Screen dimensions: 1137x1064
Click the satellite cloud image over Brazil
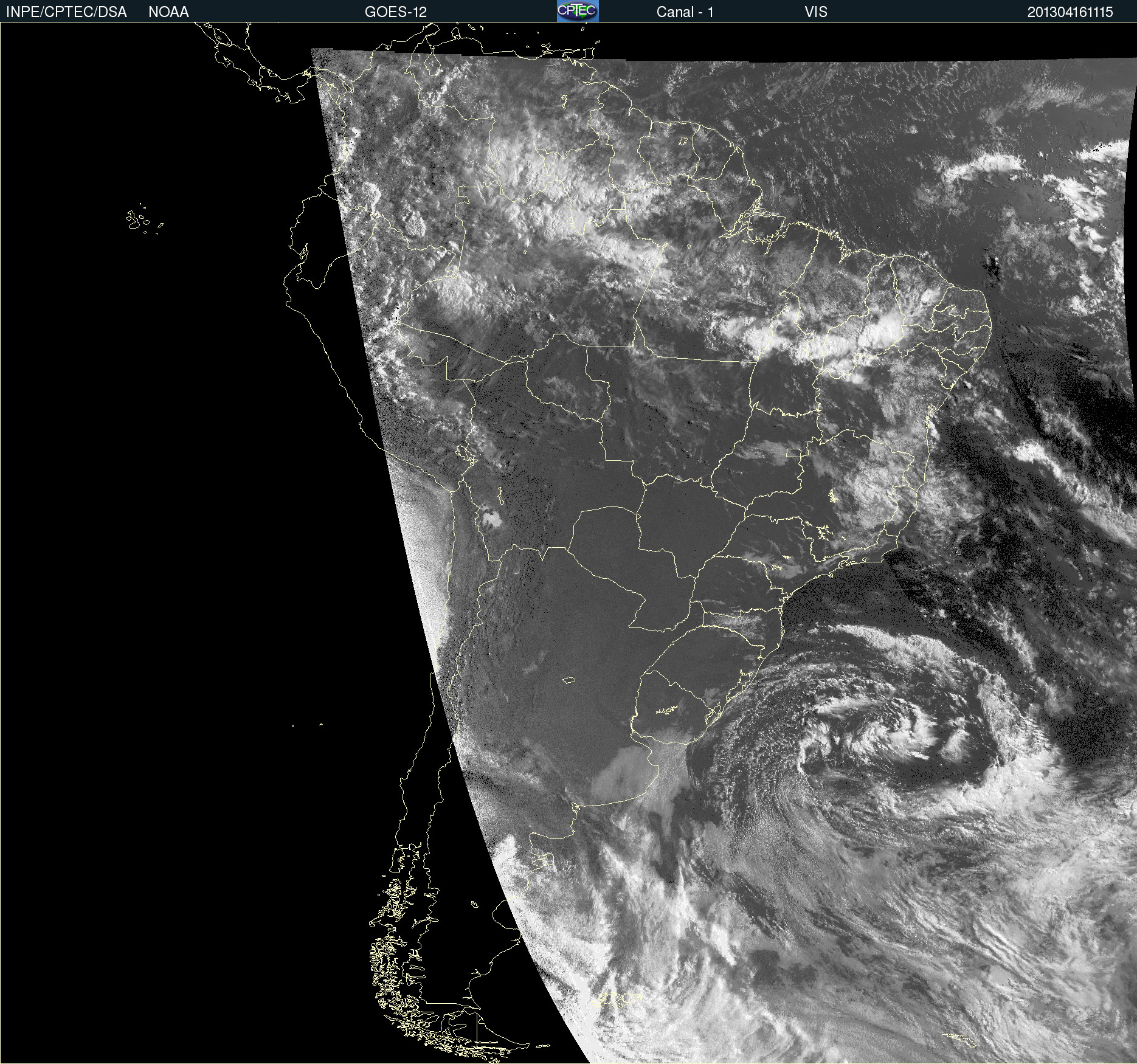568,543
